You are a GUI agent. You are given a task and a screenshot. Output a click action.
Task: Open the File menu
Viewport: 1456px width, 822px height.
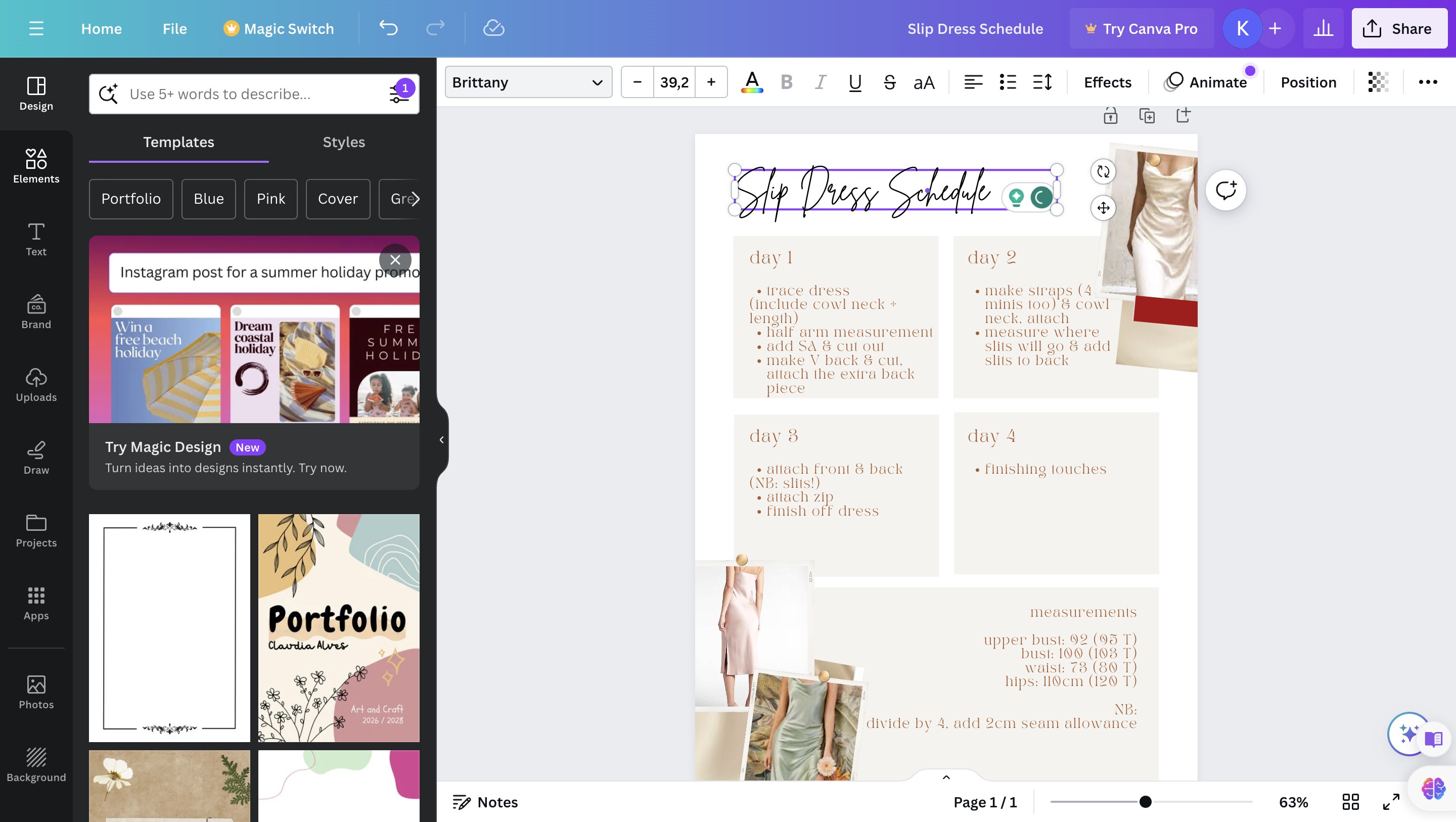[x=174, y=28]
